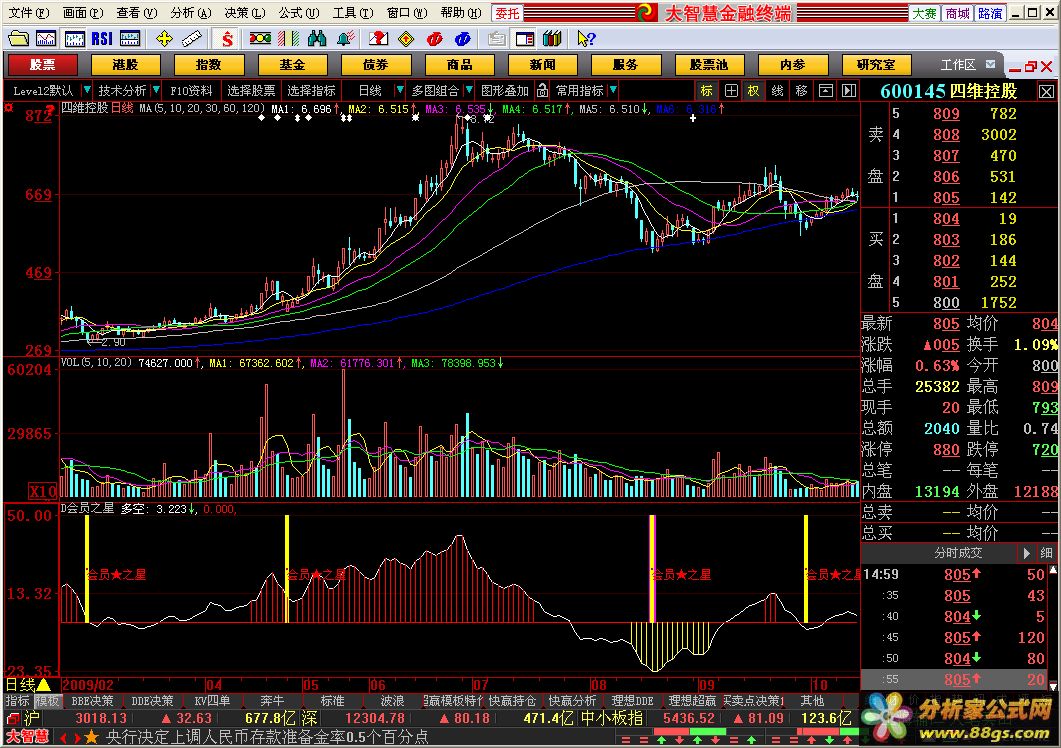Toggle the 细 detail button
The image size is (1061, 748).
pyautogui.click(x=1045, y=553)
